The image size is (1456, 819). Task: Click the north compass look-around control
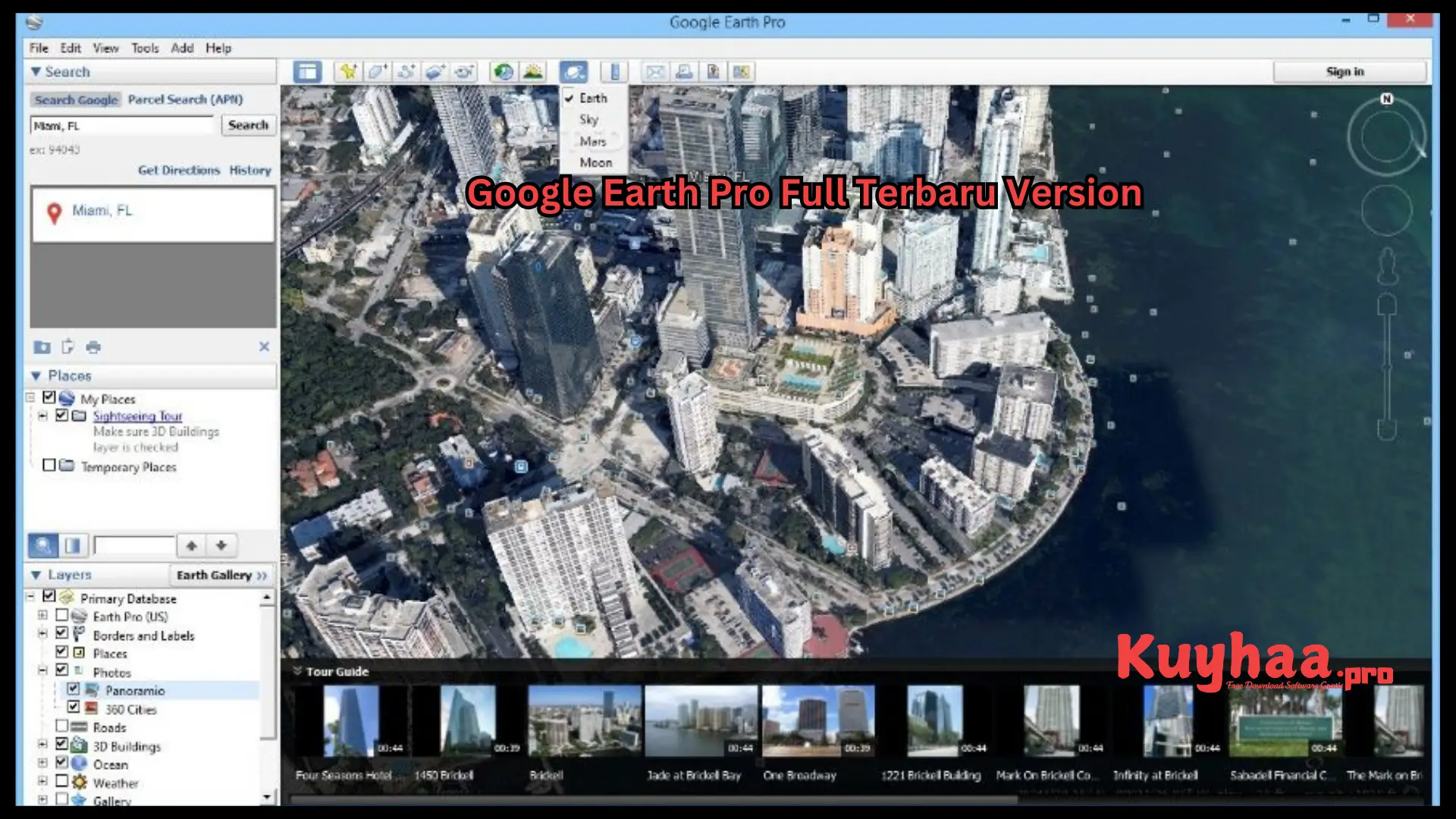click(x=1386, y=136)
